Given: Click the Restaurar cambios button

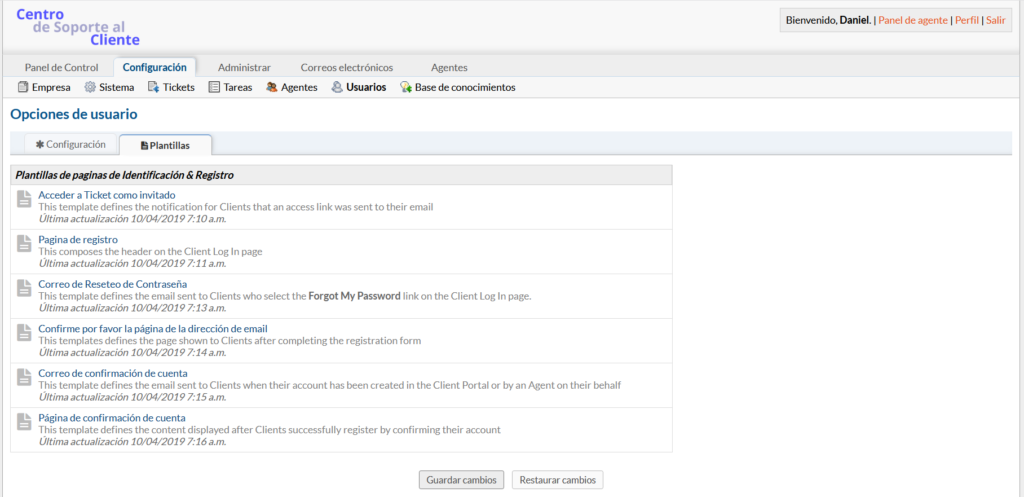Looking at the screenshot, I should [557, 480].
